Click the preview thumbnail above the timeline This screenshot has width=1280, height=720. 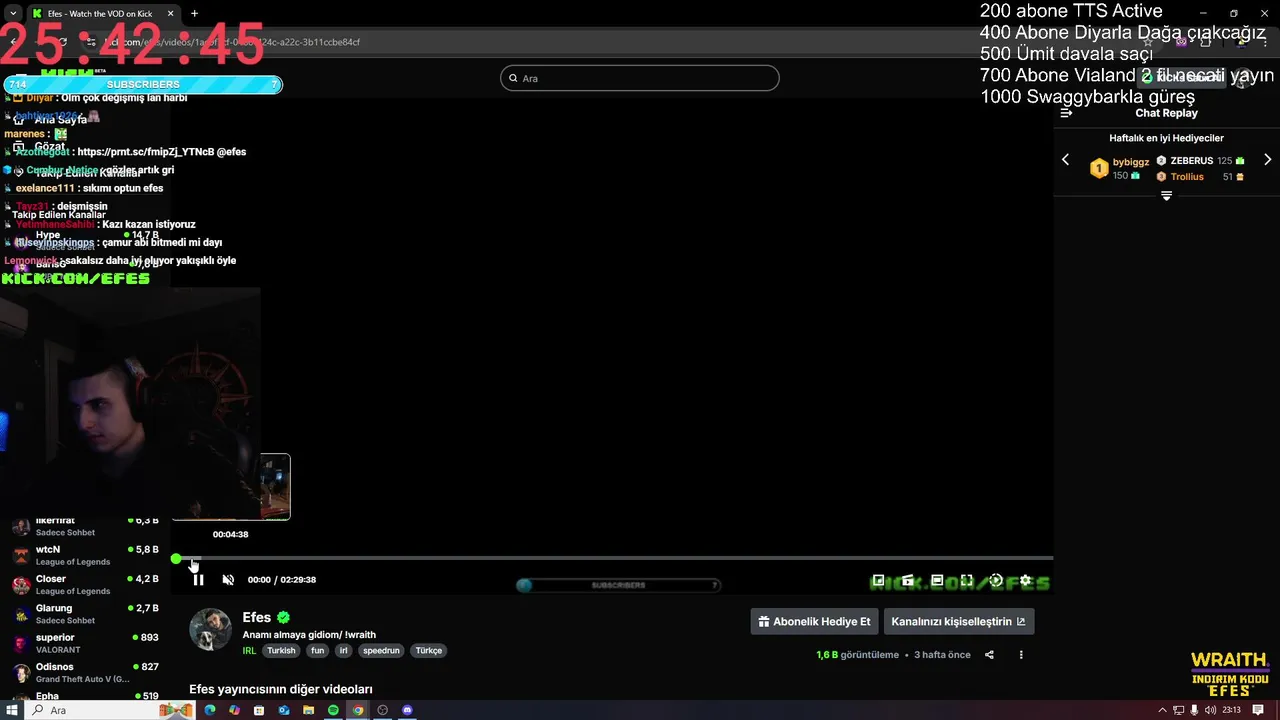coord(231,487)
